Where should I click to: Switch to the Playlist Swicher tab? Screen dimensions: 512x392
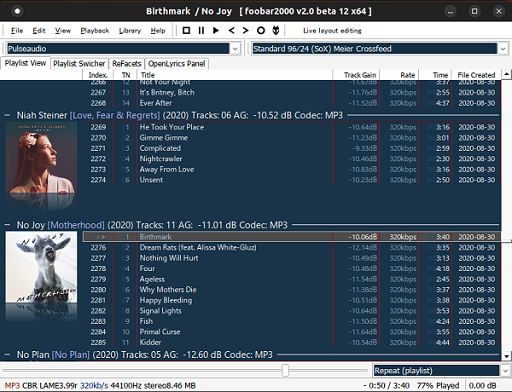click(79, 64)
